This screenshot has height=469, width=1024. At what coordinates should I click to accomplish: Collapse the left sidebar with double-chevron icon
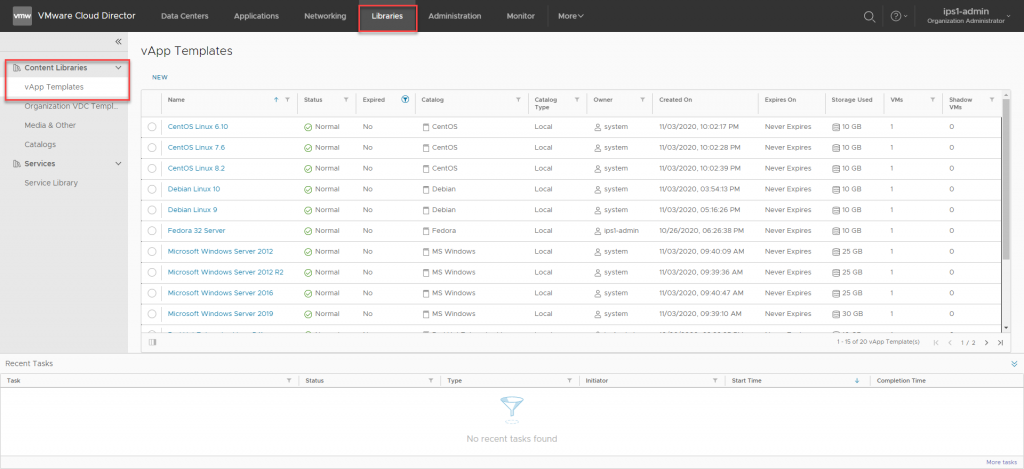coord(118,42)
